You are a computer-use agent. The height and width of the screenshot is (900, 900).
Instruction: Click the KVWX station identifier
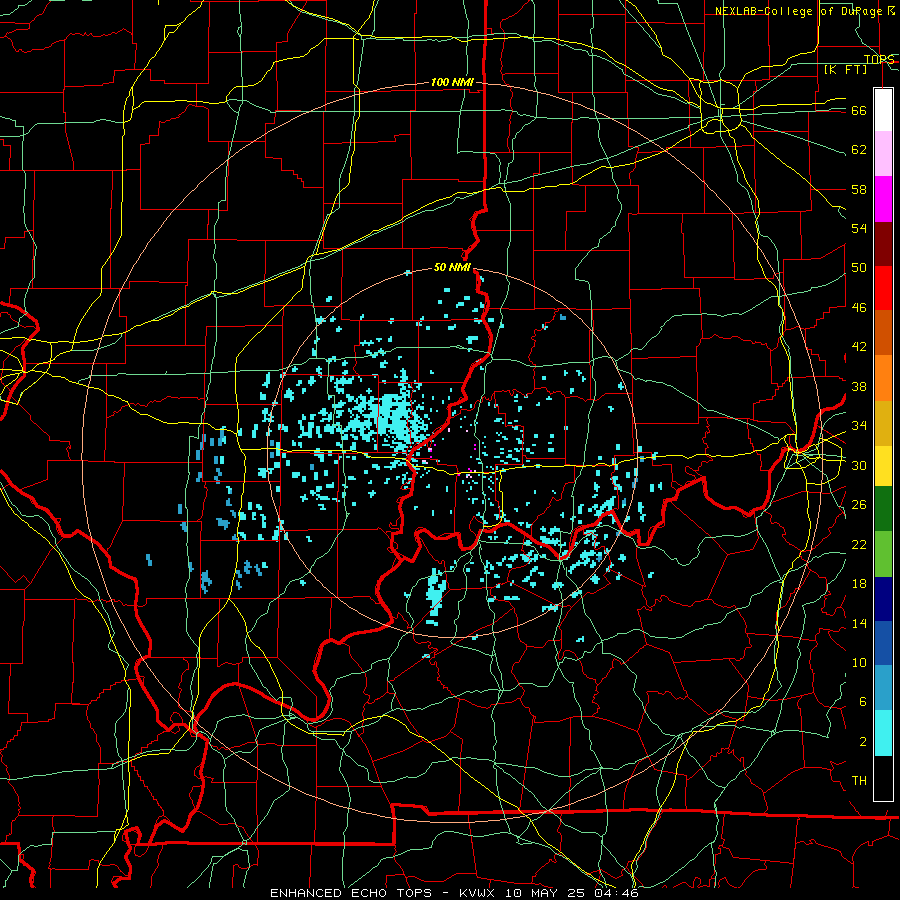click(x=479, y=893)
